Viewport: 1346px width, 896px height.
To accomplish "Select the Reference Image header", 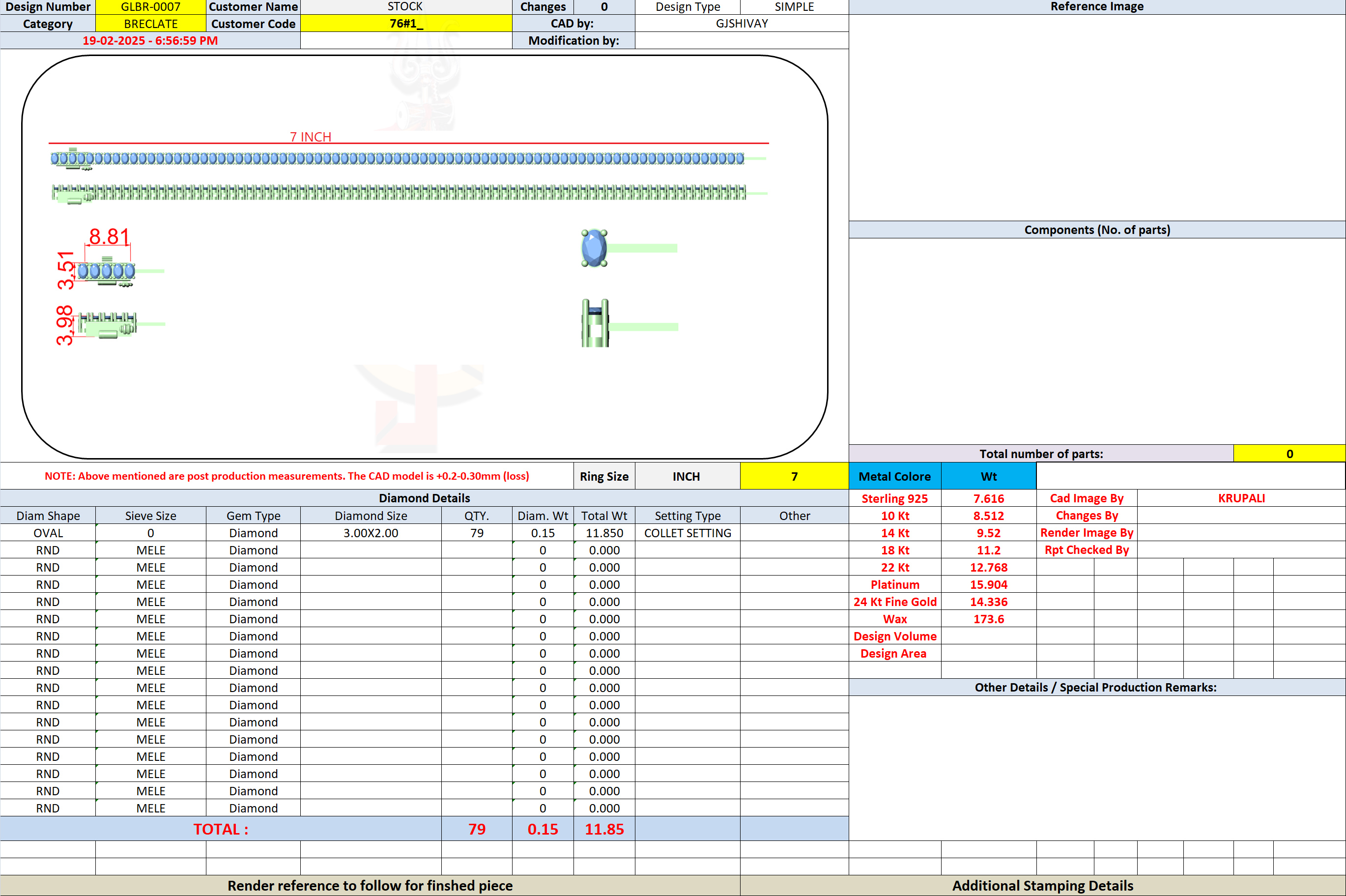I will [1097, 7].
